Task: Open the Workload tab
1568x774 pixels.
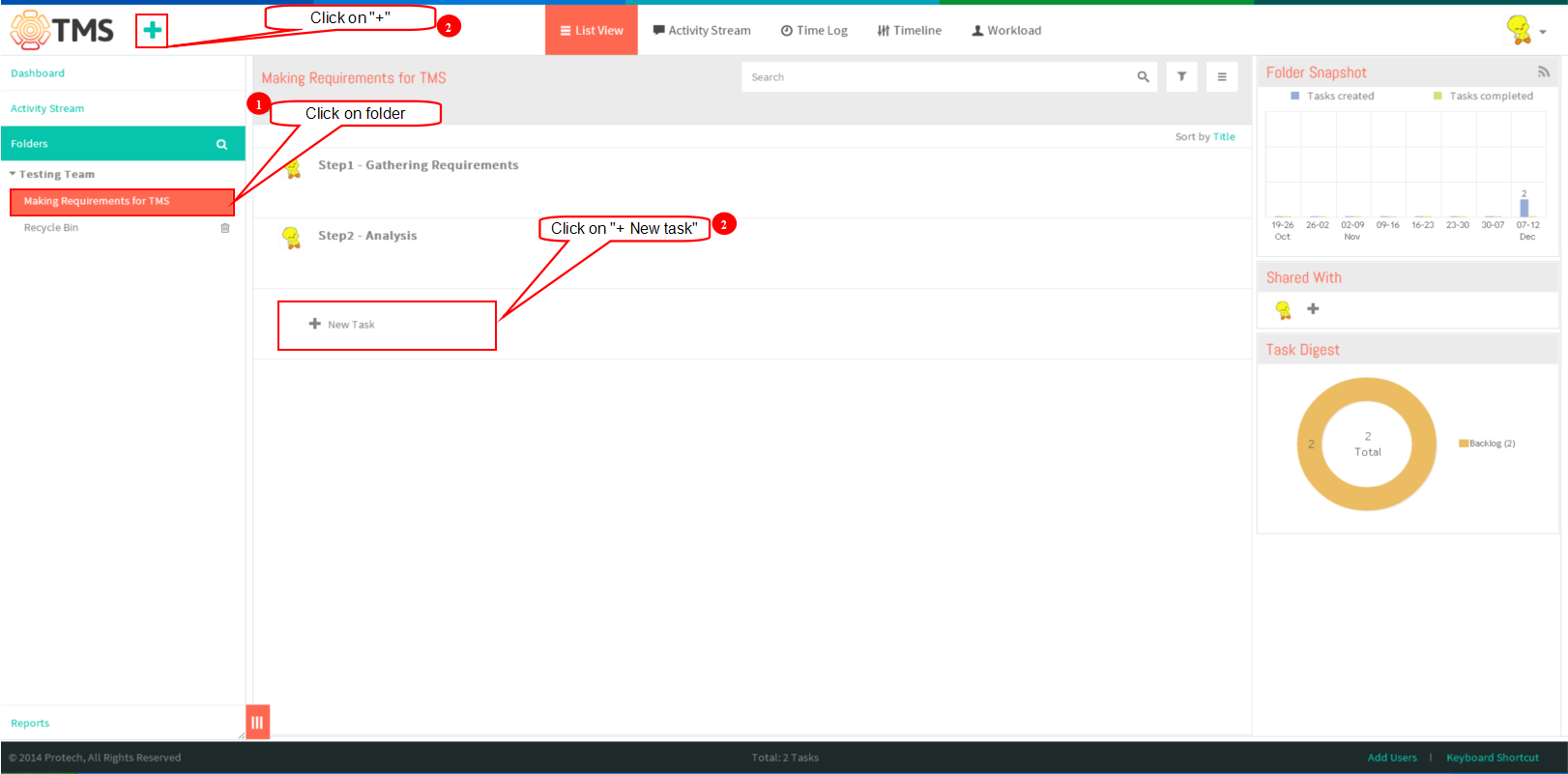Action: [1006, 31]
